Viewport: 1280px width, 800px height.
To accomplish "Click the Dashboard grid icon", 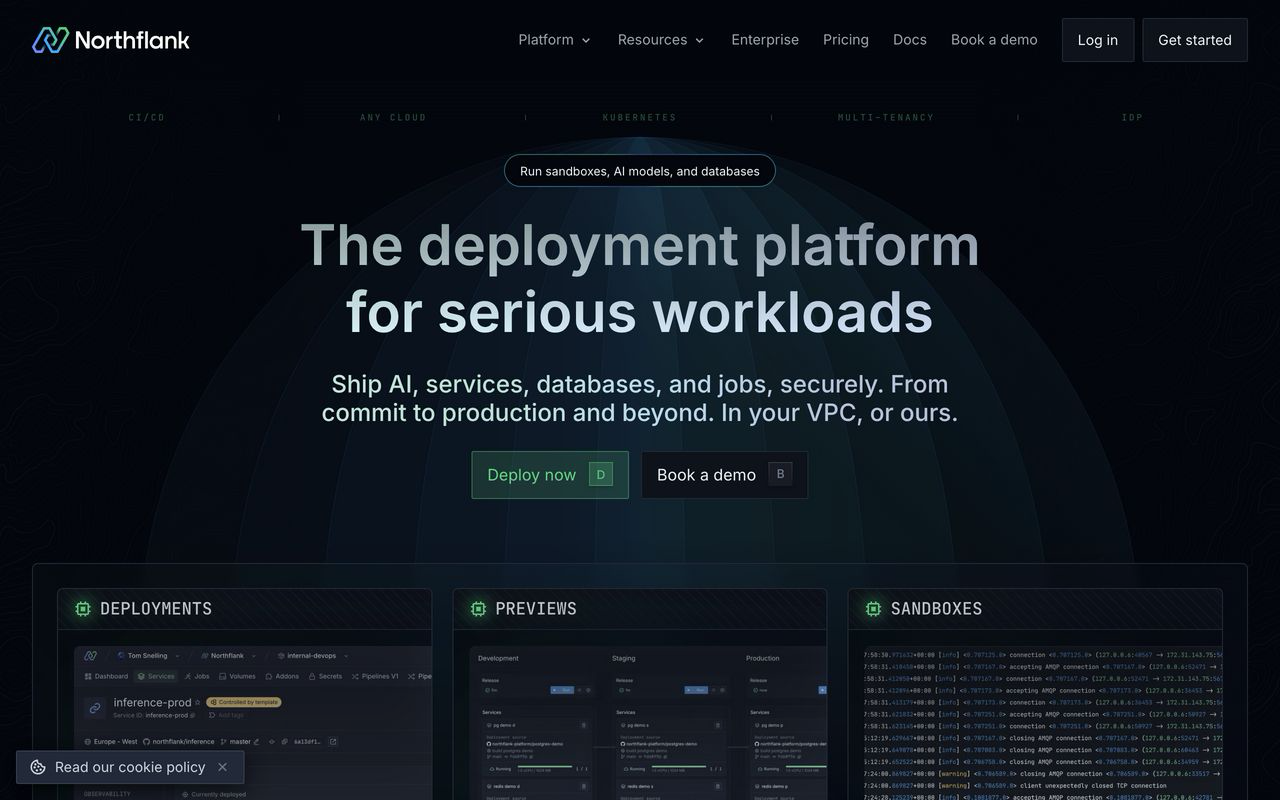I will click(x=89, y=676).
